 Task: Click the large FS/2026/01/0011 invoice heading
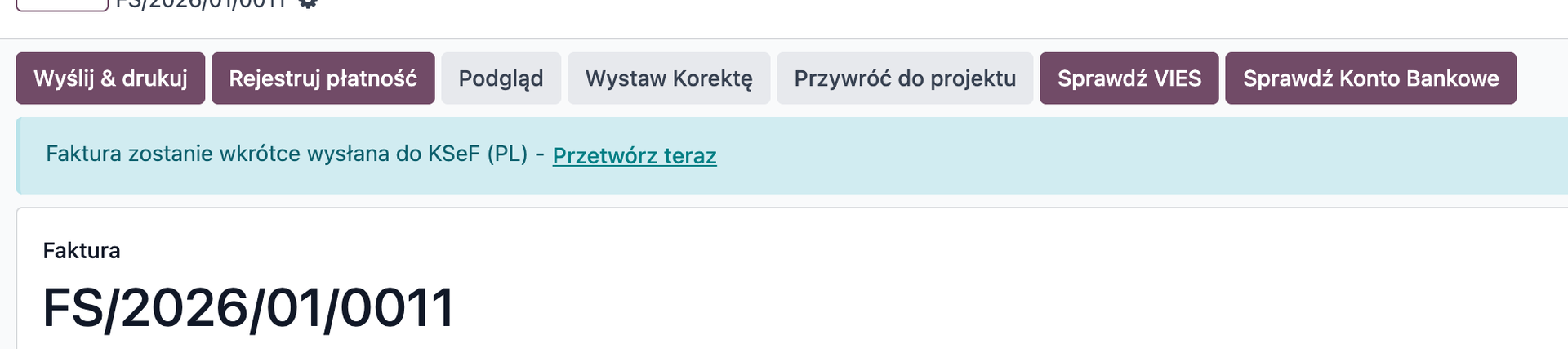coord(248,308)
